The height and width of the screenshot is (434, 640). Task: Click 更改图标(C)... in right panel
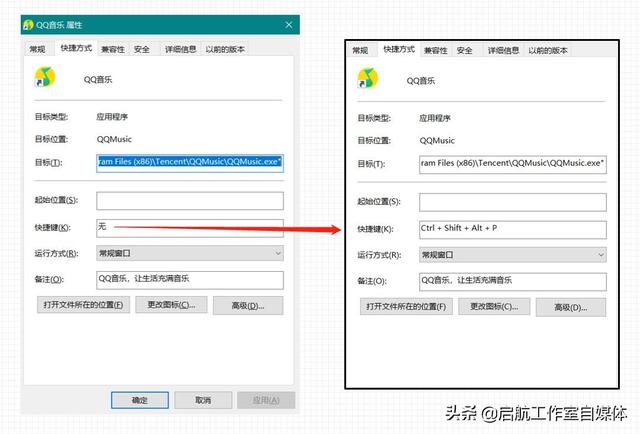click(494, 307)
